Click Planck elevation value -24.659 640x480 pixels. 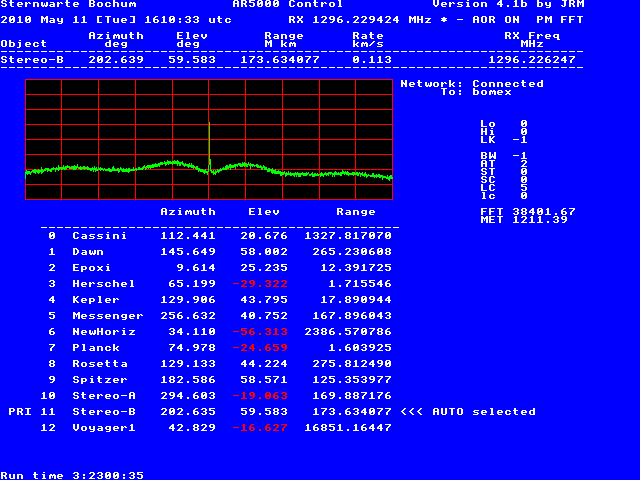coord(260,348)
